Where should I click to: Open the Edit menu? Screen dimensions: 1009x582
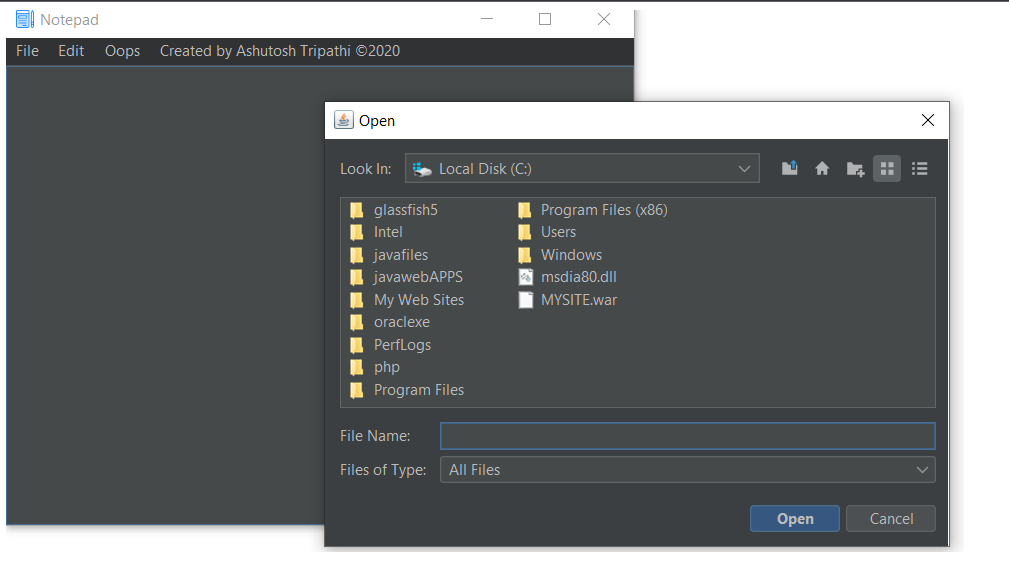71,51
